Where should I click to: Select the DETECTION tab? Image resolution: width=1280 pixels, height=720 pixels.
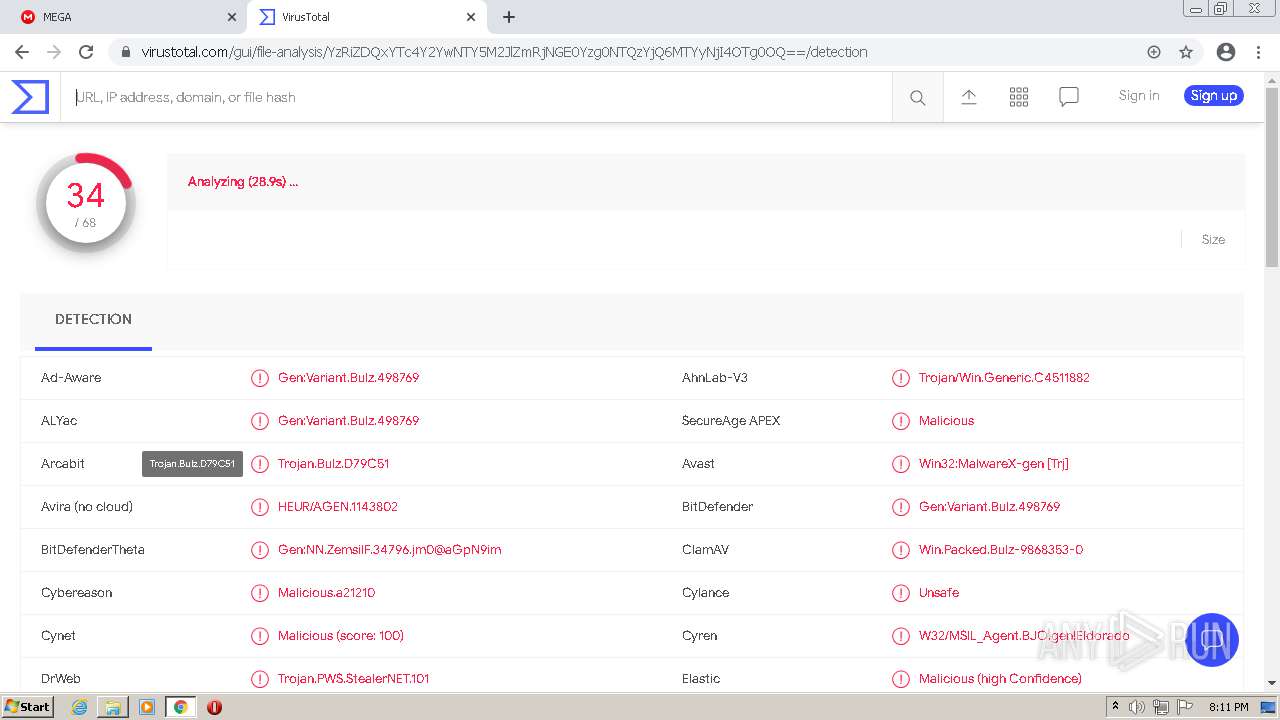[x=93, y=320]
